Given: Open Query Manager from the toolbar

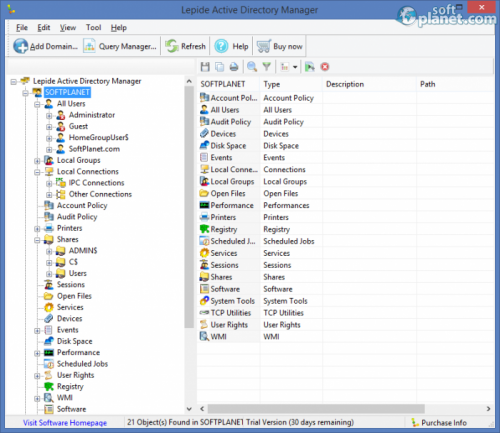Looking at the screenshot, I should (x=120, y=46).
